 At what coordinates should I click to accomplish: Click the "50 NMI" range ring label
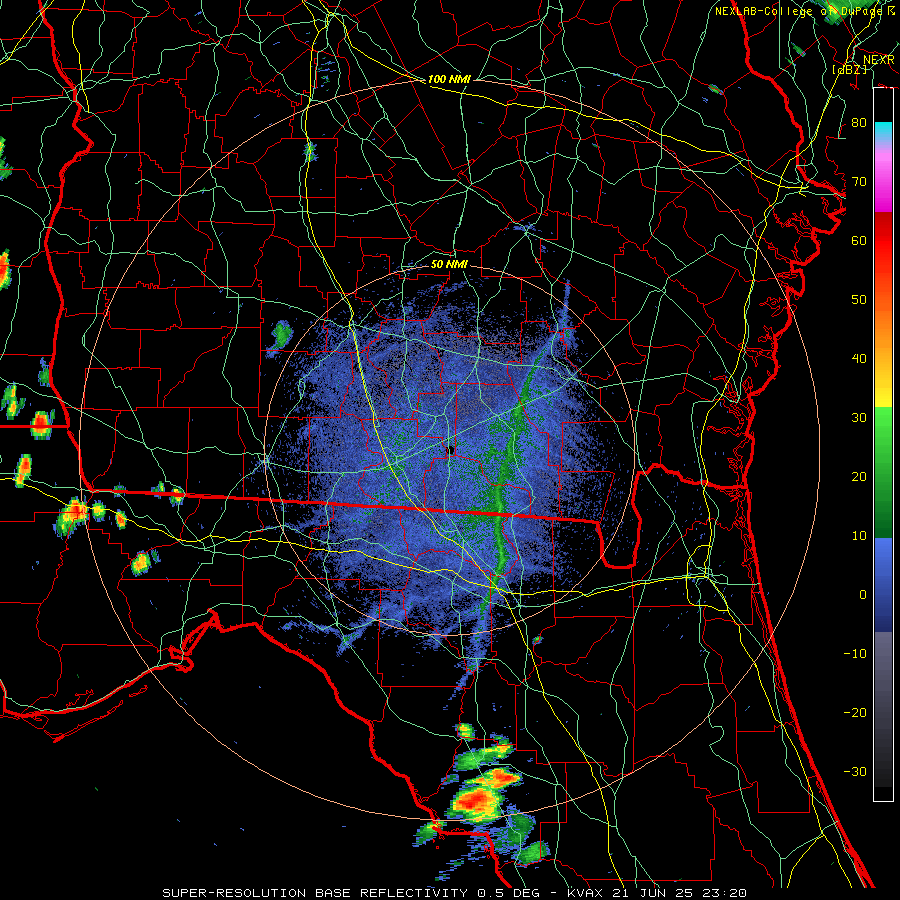[449, 265]
